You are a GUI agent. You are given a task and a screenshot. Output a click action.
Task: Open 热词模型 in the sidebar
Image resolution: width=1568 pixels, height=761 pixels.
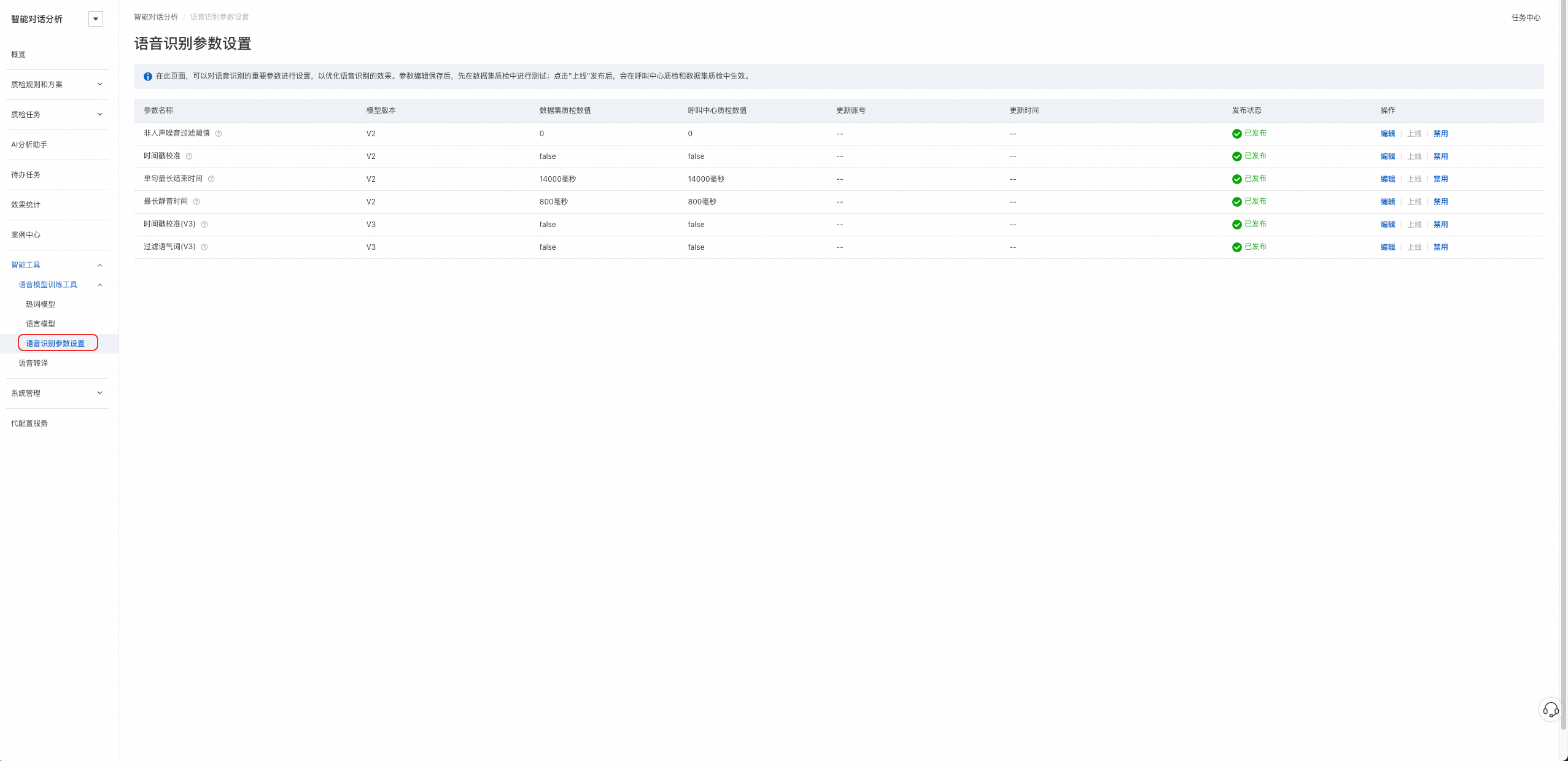pos(41,304)
